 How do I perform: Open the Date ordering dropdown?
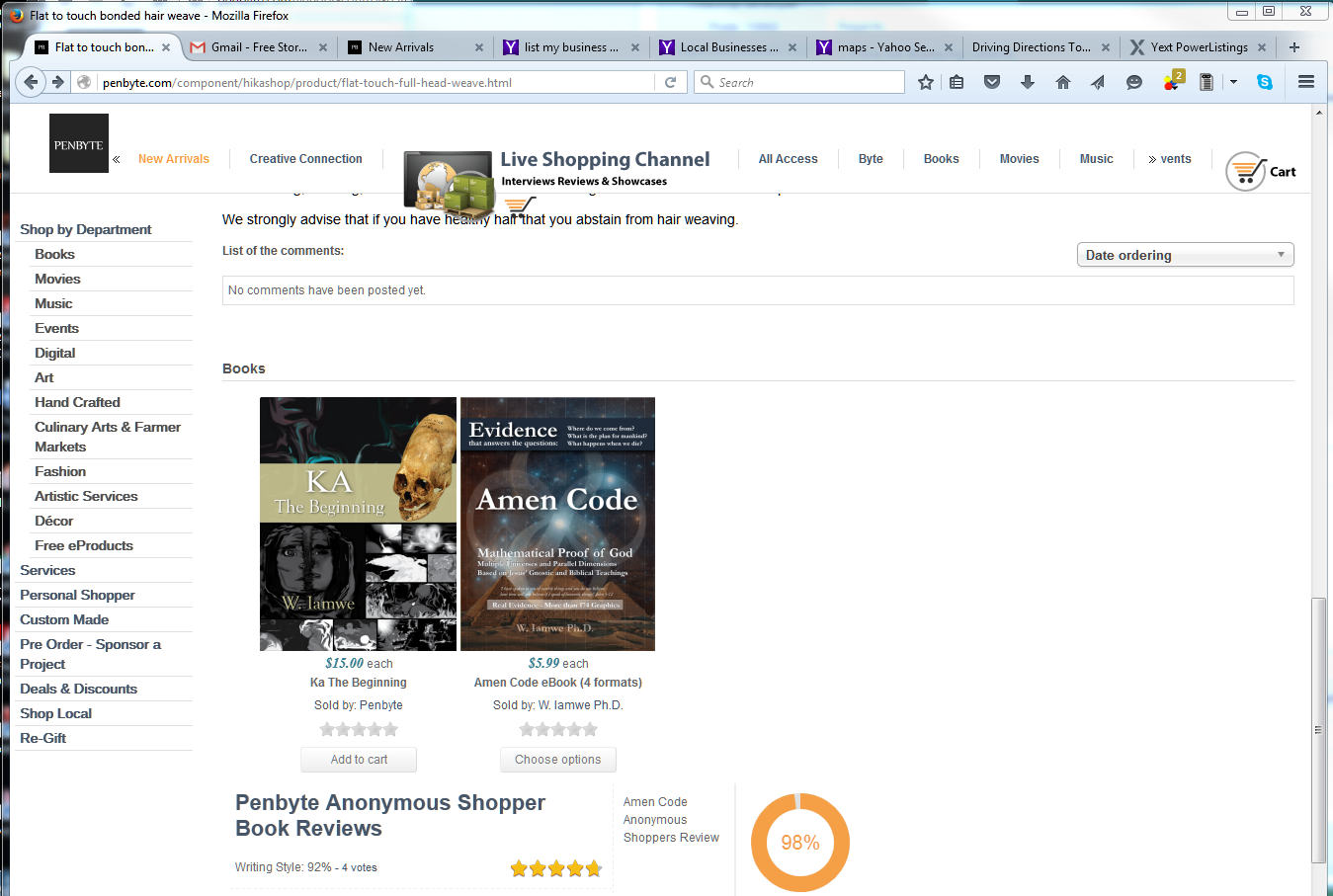[1185, 255]
